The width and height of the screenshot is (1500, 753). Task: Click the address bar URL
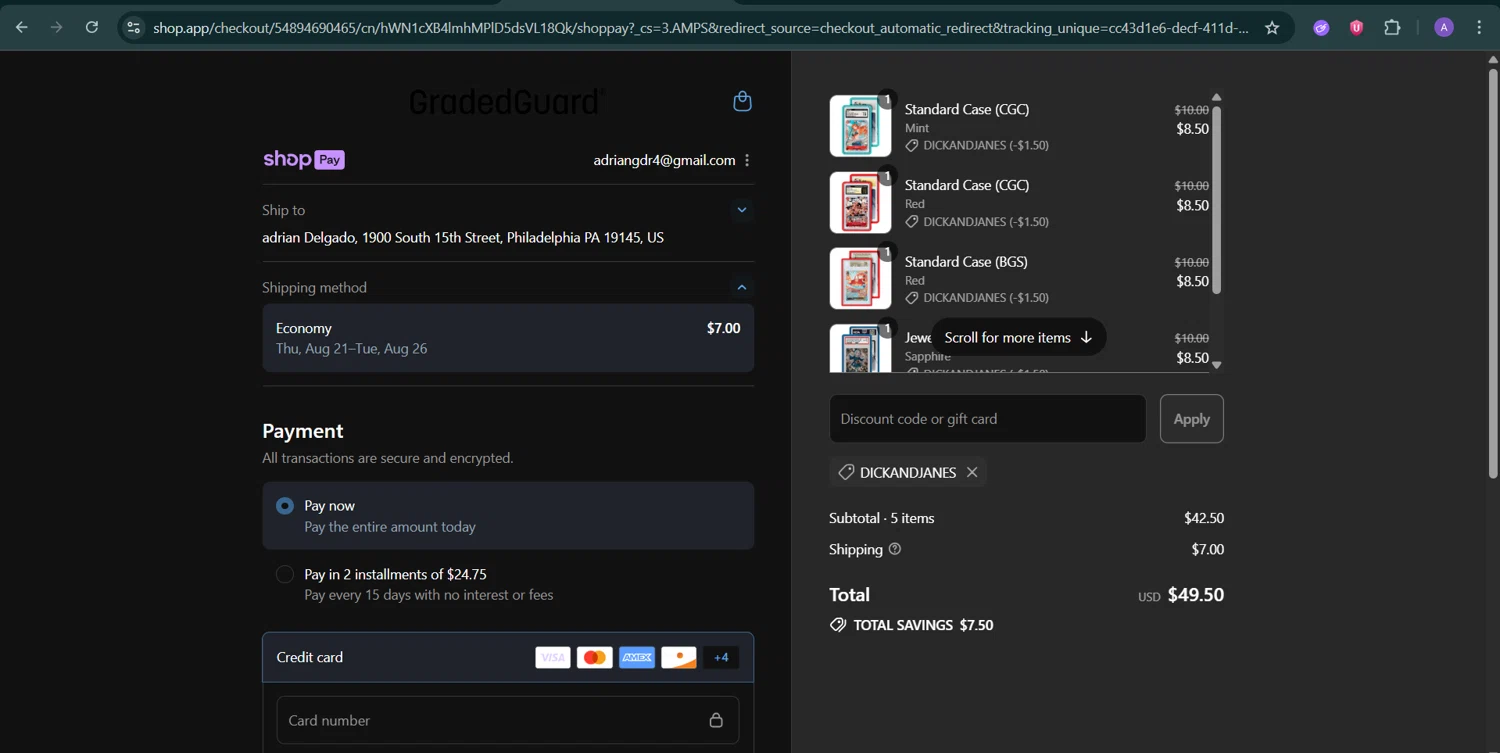pyautogui.click(x=700, y=28)
